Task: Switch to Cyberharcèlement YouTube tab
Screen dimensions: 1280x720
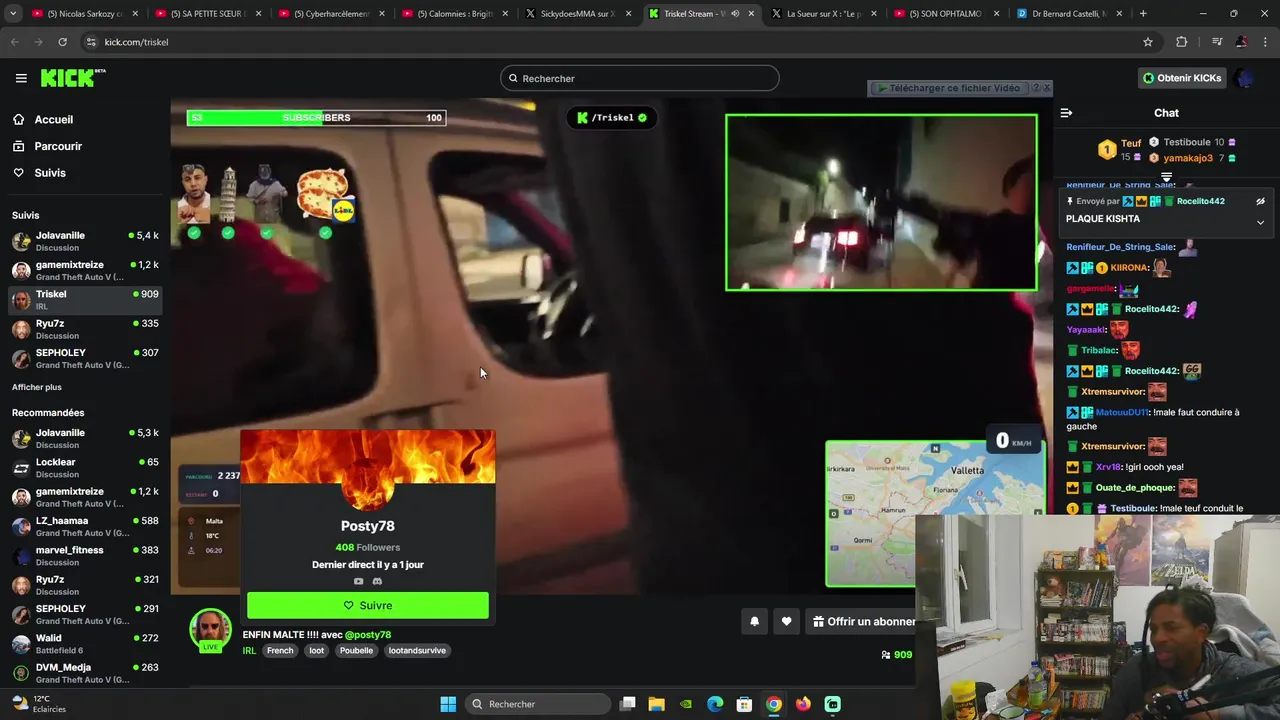Action: coord(332,14)
